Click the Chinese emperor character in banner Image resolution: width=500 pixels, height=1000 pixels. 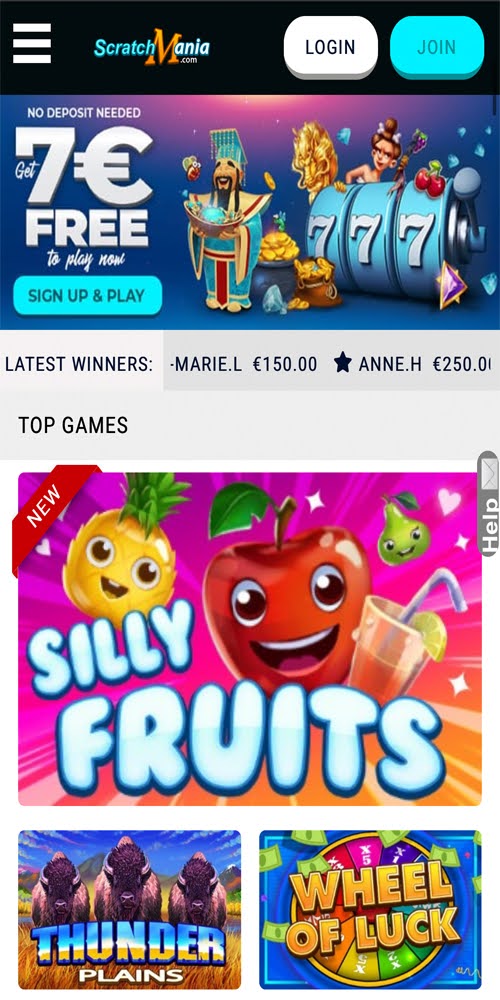(x=226, y=220)
